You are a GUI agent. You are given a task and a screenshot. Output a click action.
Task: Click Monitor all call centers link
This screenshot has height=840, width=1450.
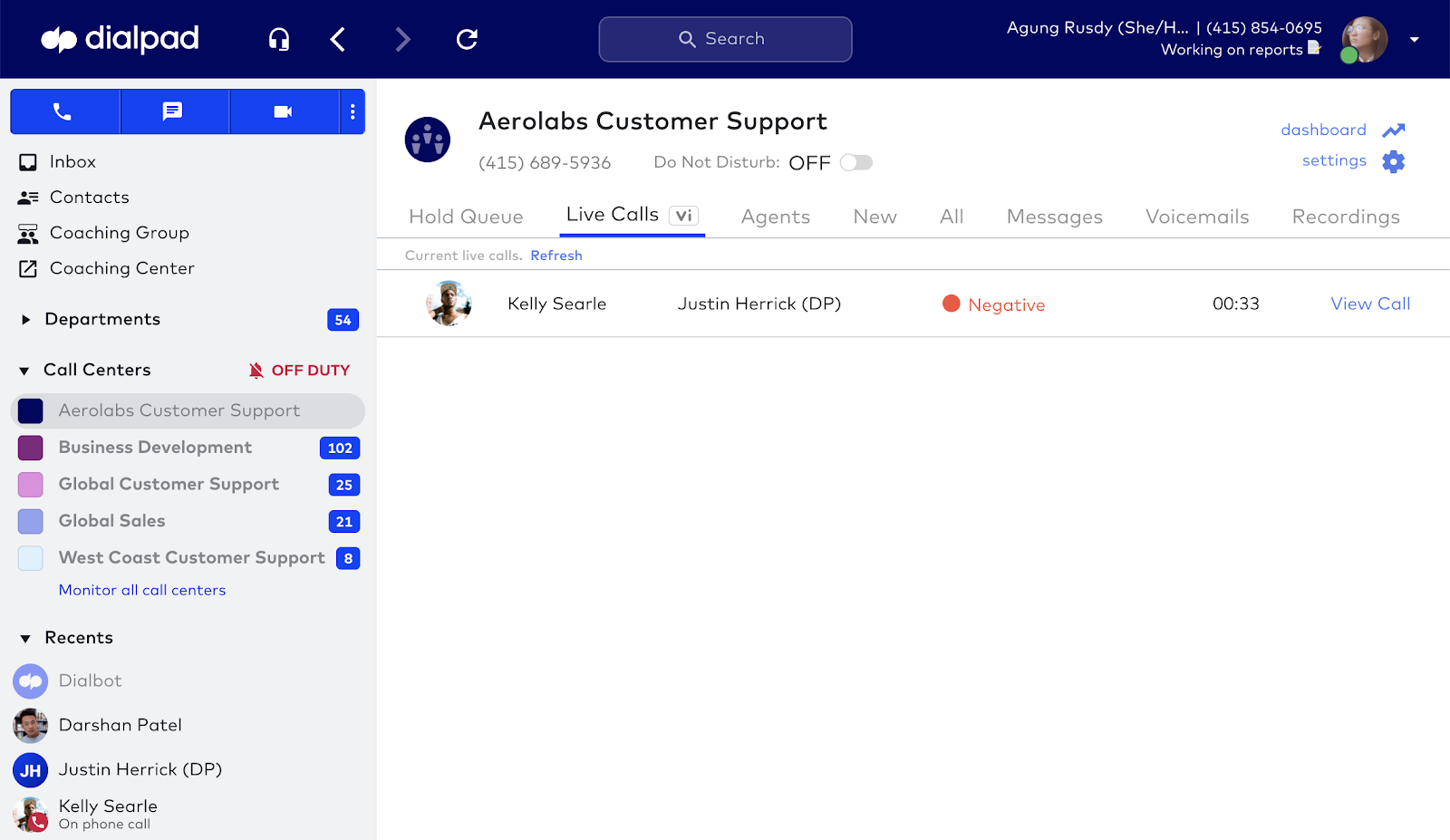142,590
